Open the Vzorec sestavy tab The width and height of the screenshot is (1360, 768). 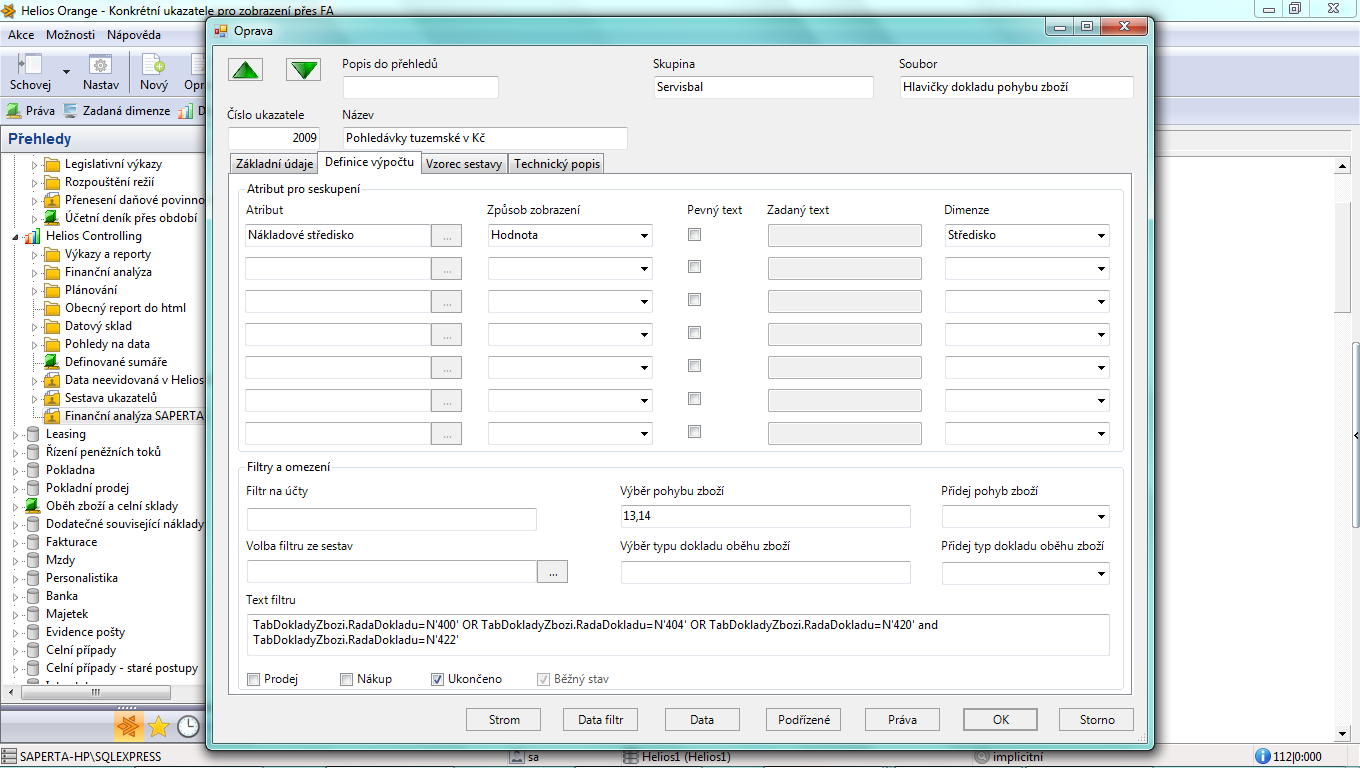click(x=464, y=163)
